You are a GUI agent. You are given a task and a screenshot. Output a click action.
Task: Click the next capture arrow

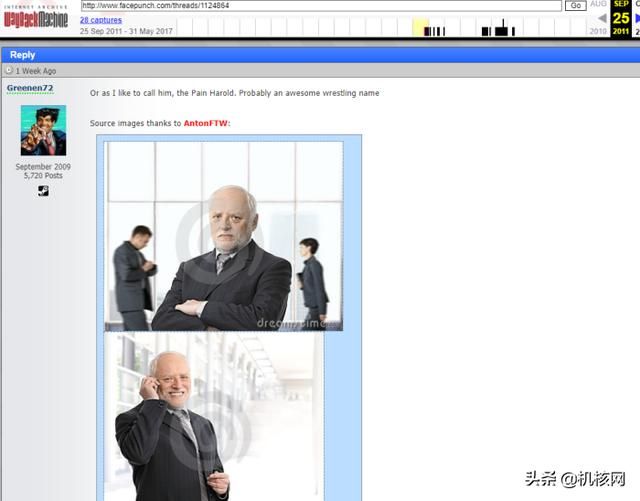point(637,18)
